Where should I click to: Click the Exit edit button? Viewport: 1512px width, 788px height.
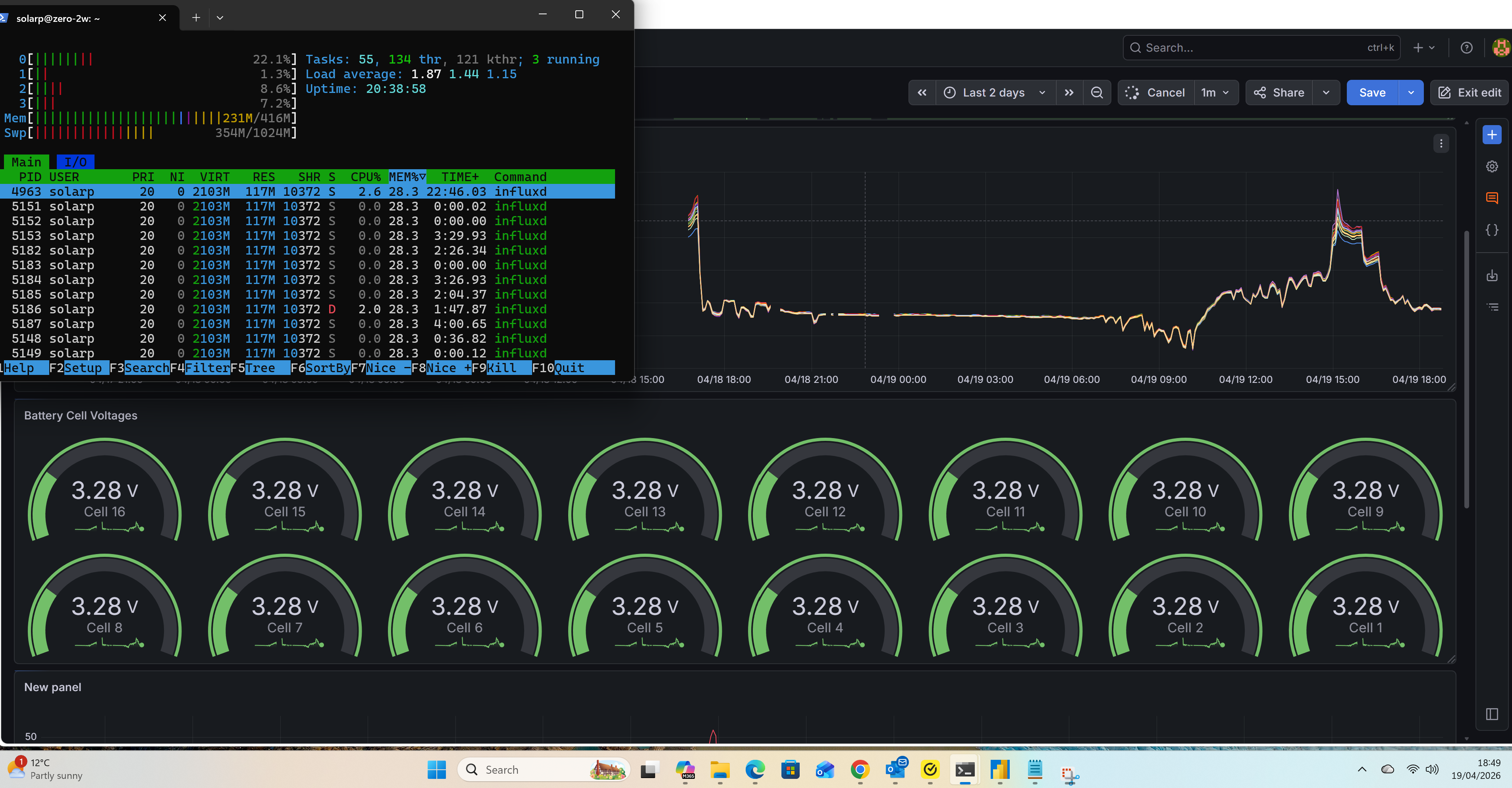(x=1469, y=93)
